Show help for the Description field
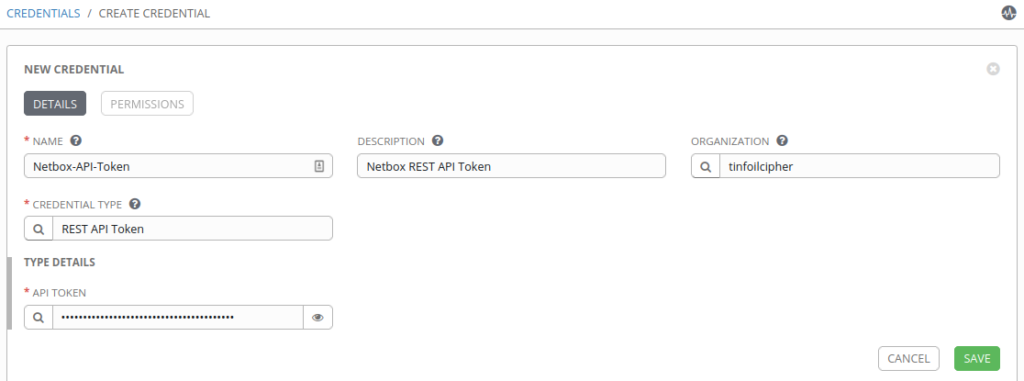The image size is (1024, 381). click(x=438, y=141)
